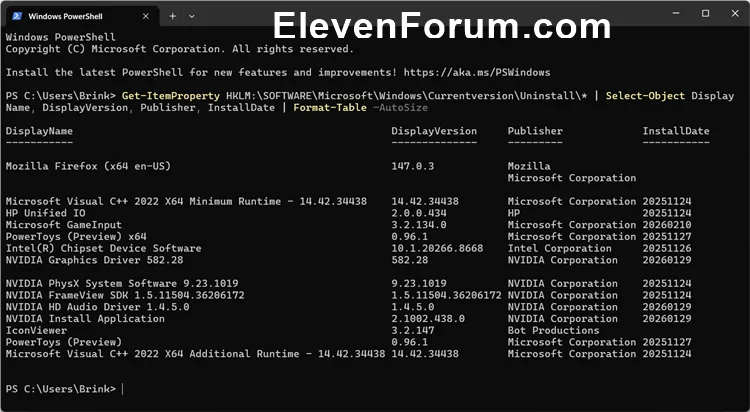Click the Microsoft GameInput entry
Image resolution: width=750 pixels, height=412 pixels.
64,224
